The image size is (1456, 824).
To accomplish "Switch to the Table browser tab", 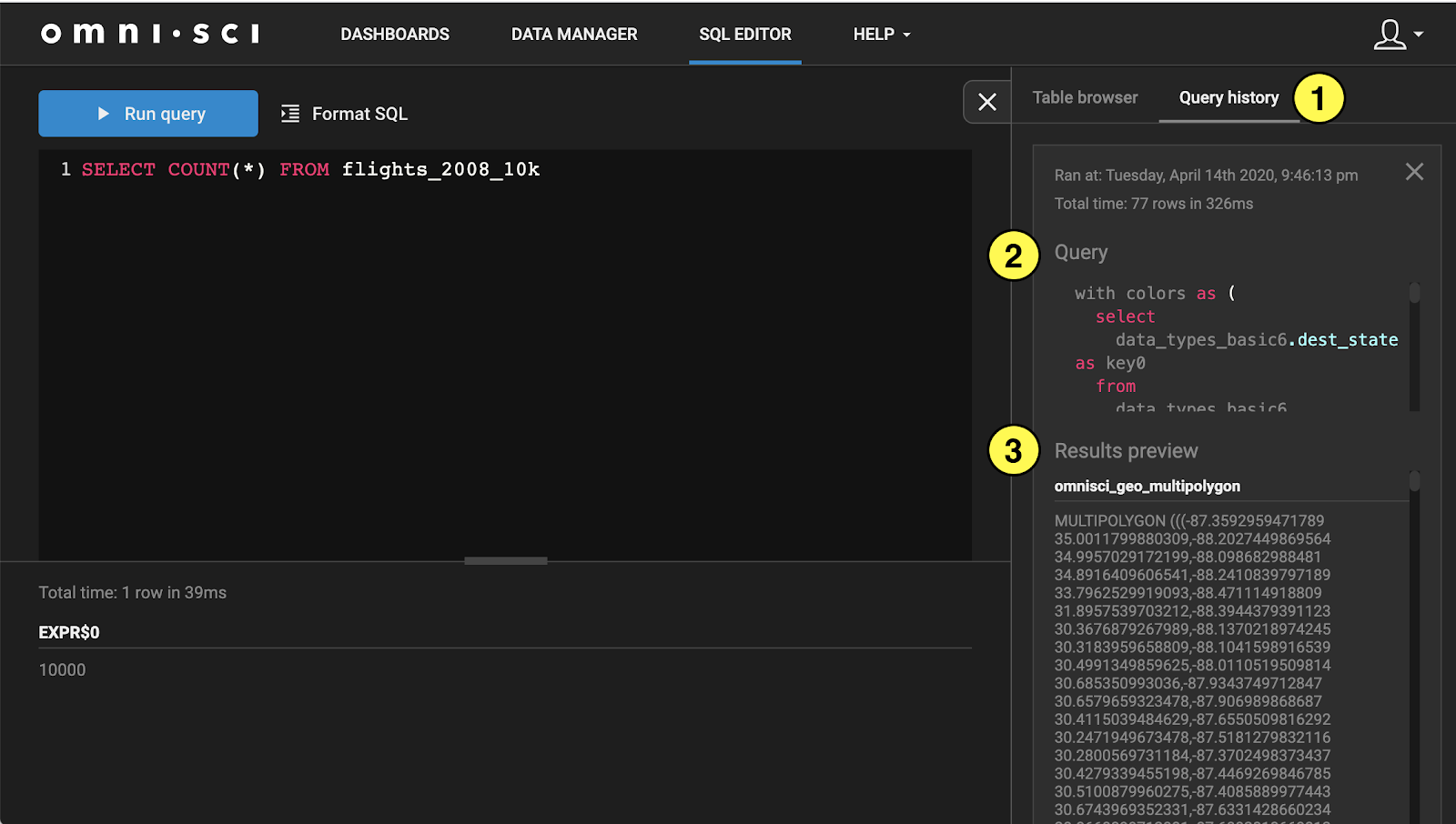I will (x=1085, y=97).
